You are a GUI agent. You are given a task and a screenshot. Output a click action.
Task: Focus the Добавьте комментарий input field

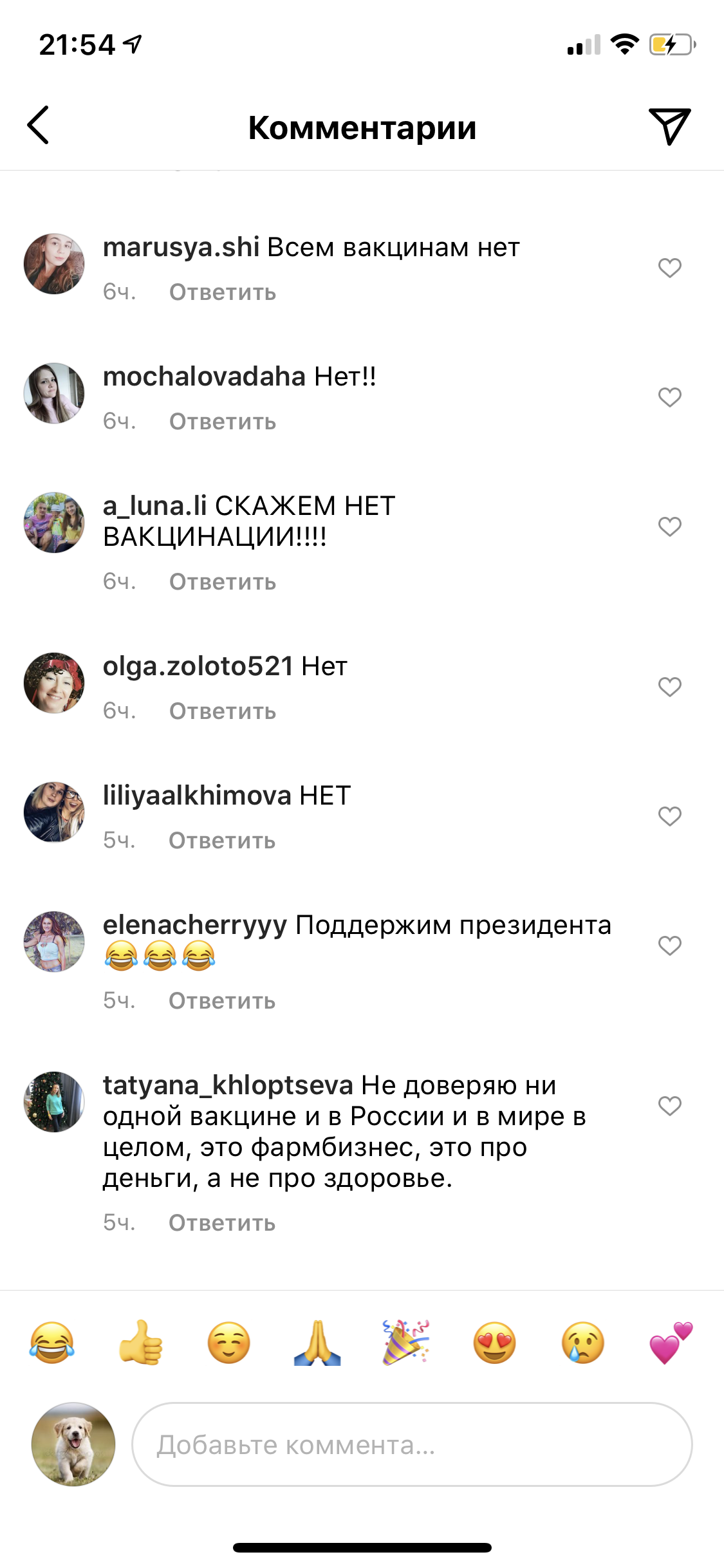point(412,1444)
